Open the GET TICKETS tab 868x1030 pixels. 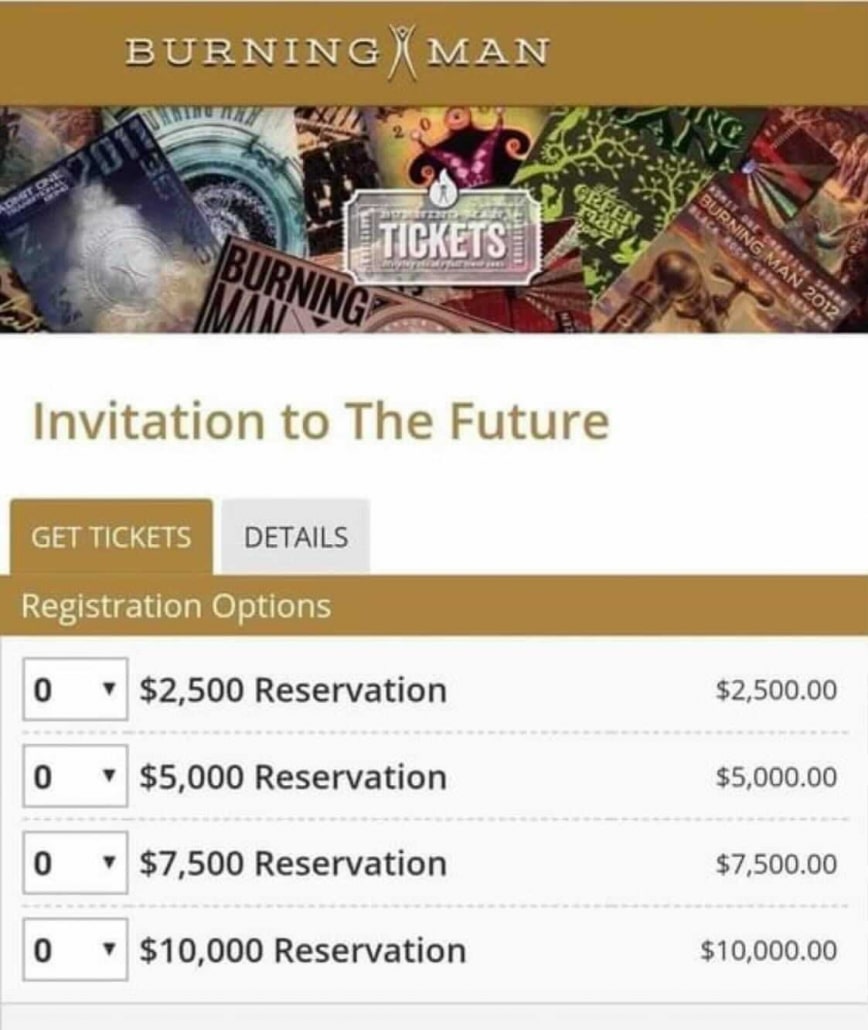tap(111, 537)
